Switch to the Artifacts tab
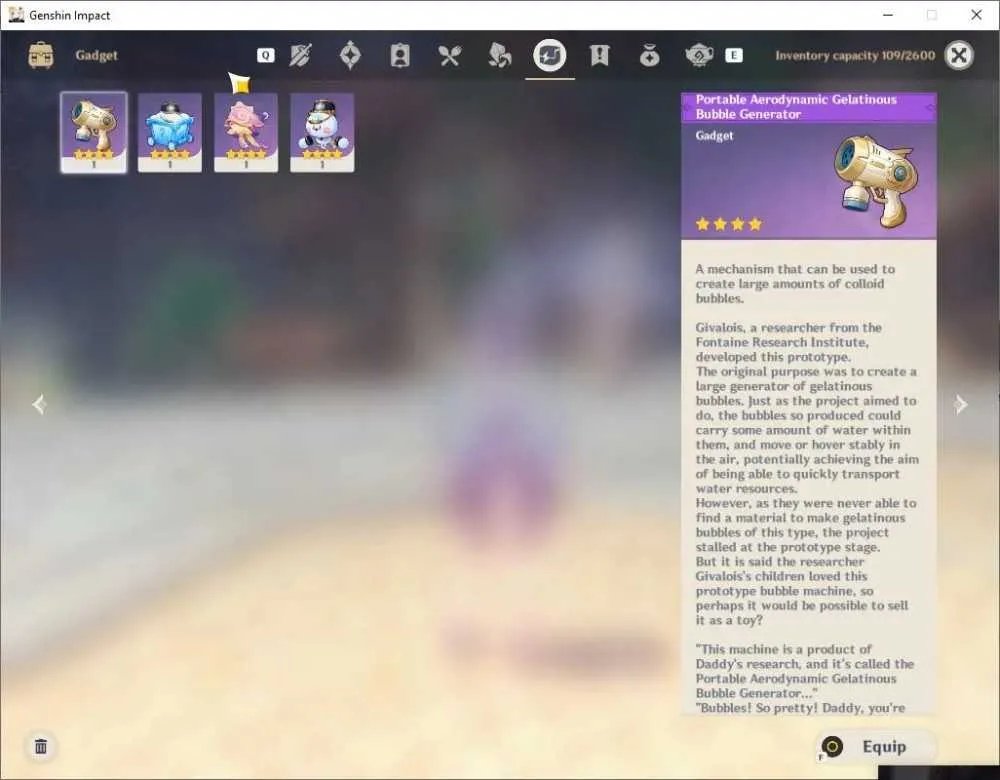Image resolution: width=1000 pixels, height=780 pixels. pyautogui.click(x=350, y=55)
